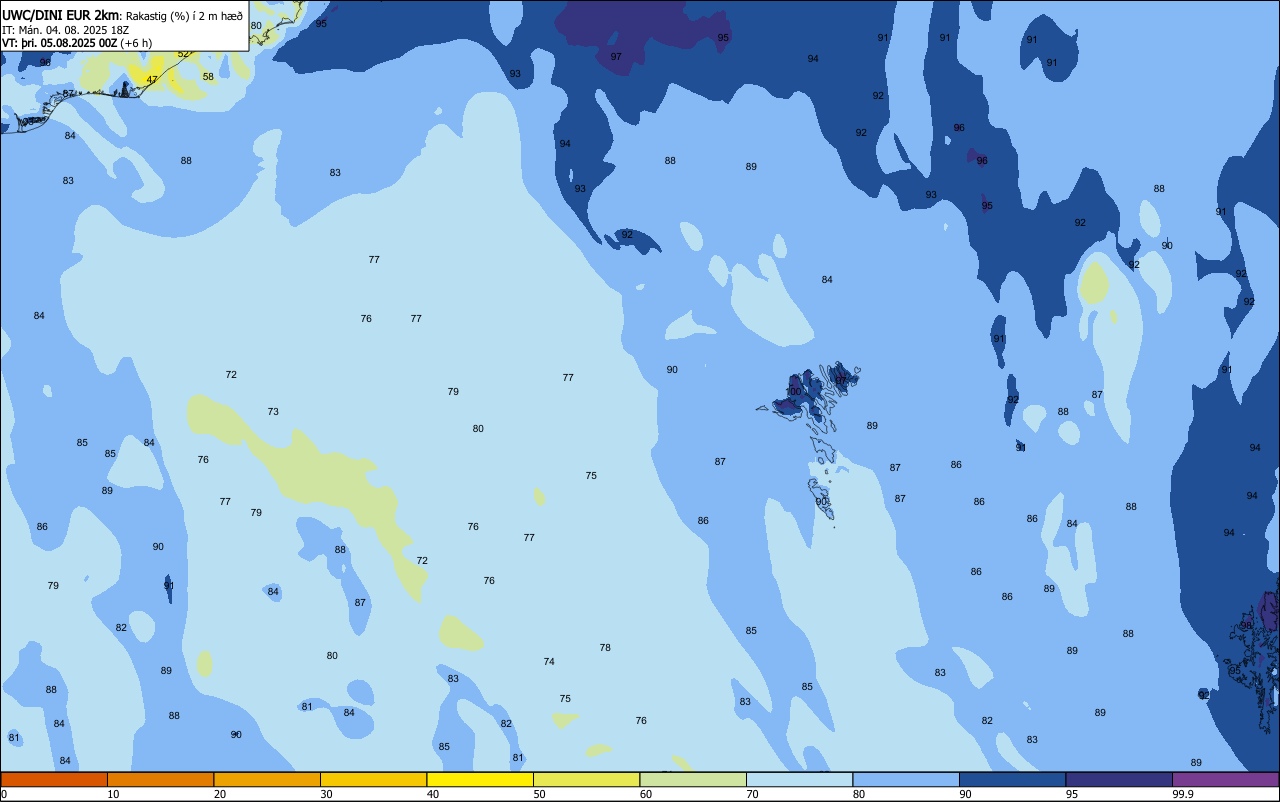1280x802 pixels.
Task: Click the '40' legend tick label
Action: pos(433,794)
